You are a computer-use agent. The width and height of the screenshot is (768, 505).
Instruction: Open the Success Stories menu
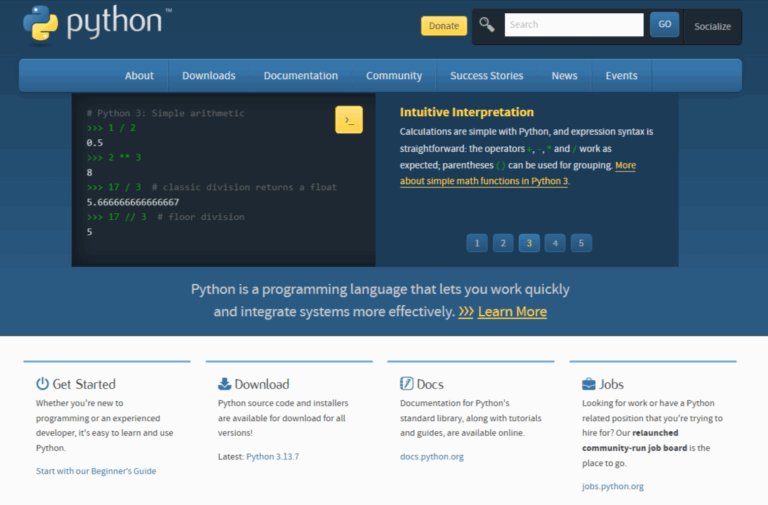click(486, 75)
